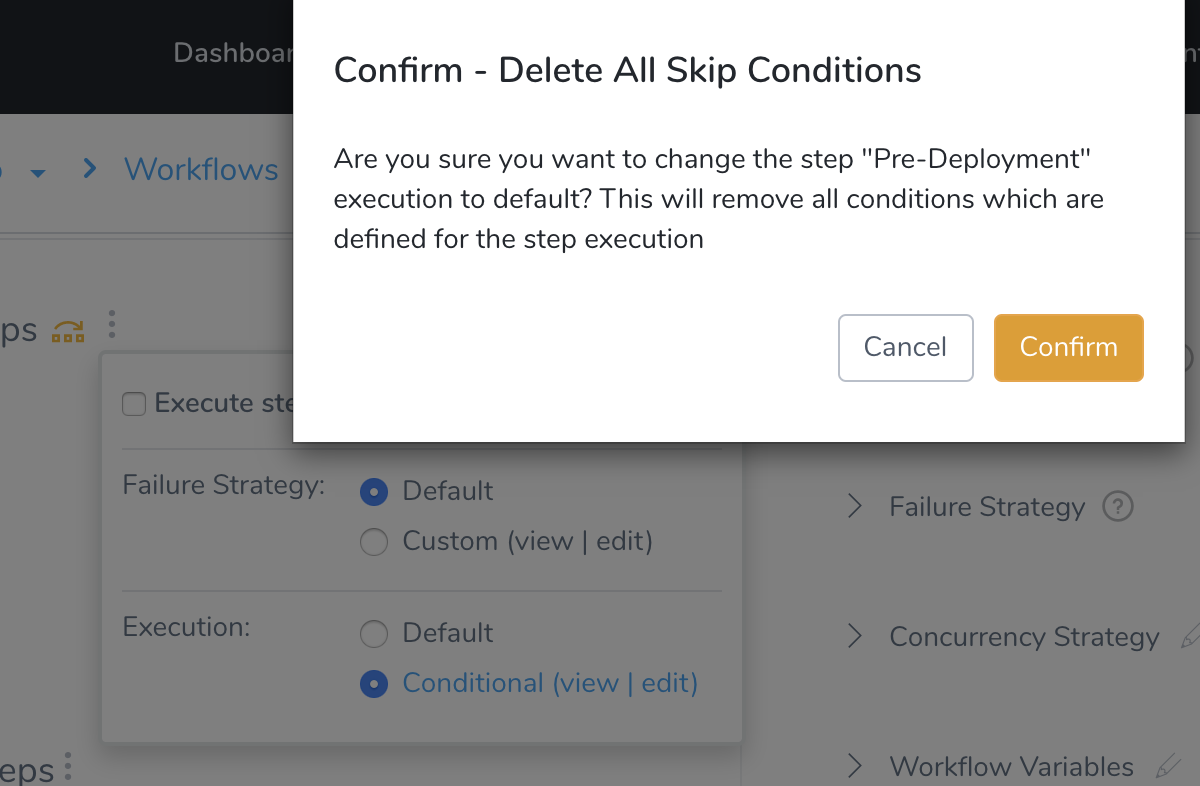
Task: Click the Concurrency Strategy pencil edit icon
Action: [x=1190, y=636]
